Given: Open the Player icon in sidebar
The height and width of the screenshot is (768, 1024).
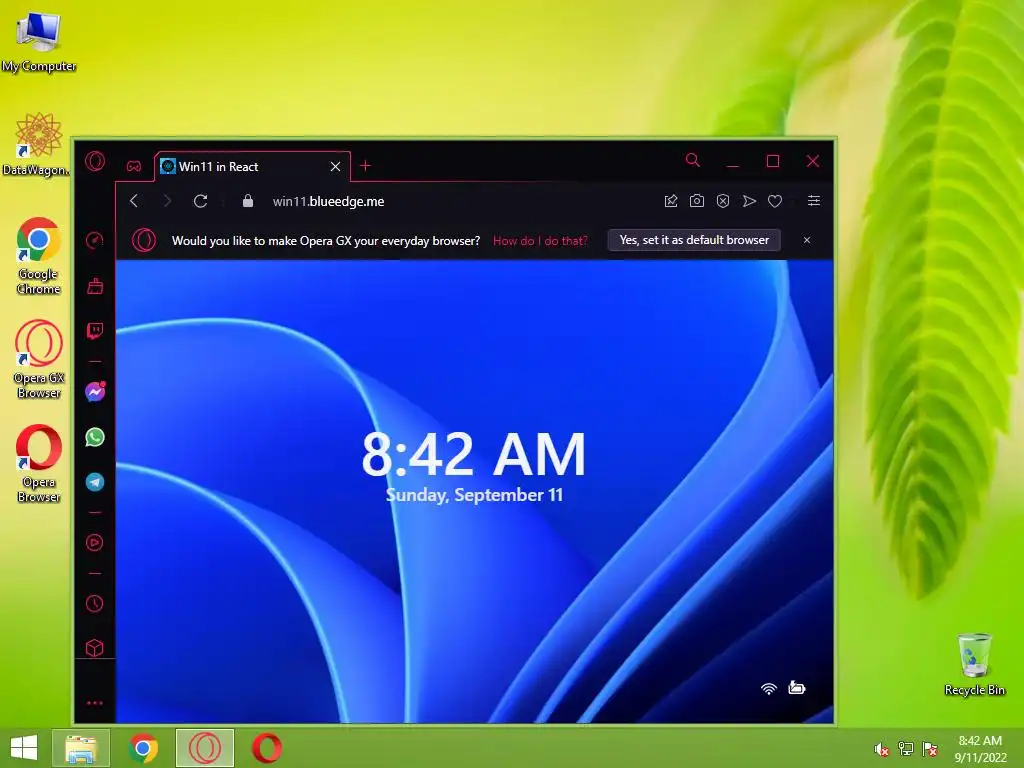Looking at the screenshot, I should tap(95, 543).
